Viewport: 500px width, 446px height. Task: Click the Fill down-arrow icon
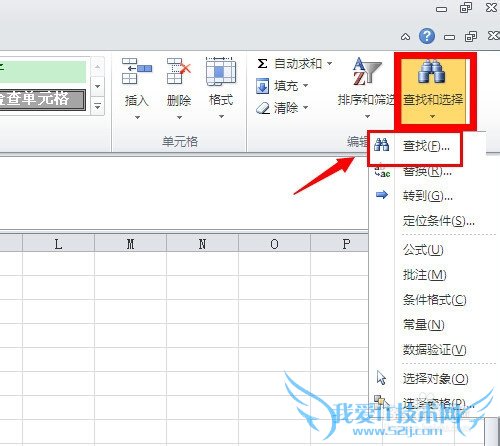point(262,86)
